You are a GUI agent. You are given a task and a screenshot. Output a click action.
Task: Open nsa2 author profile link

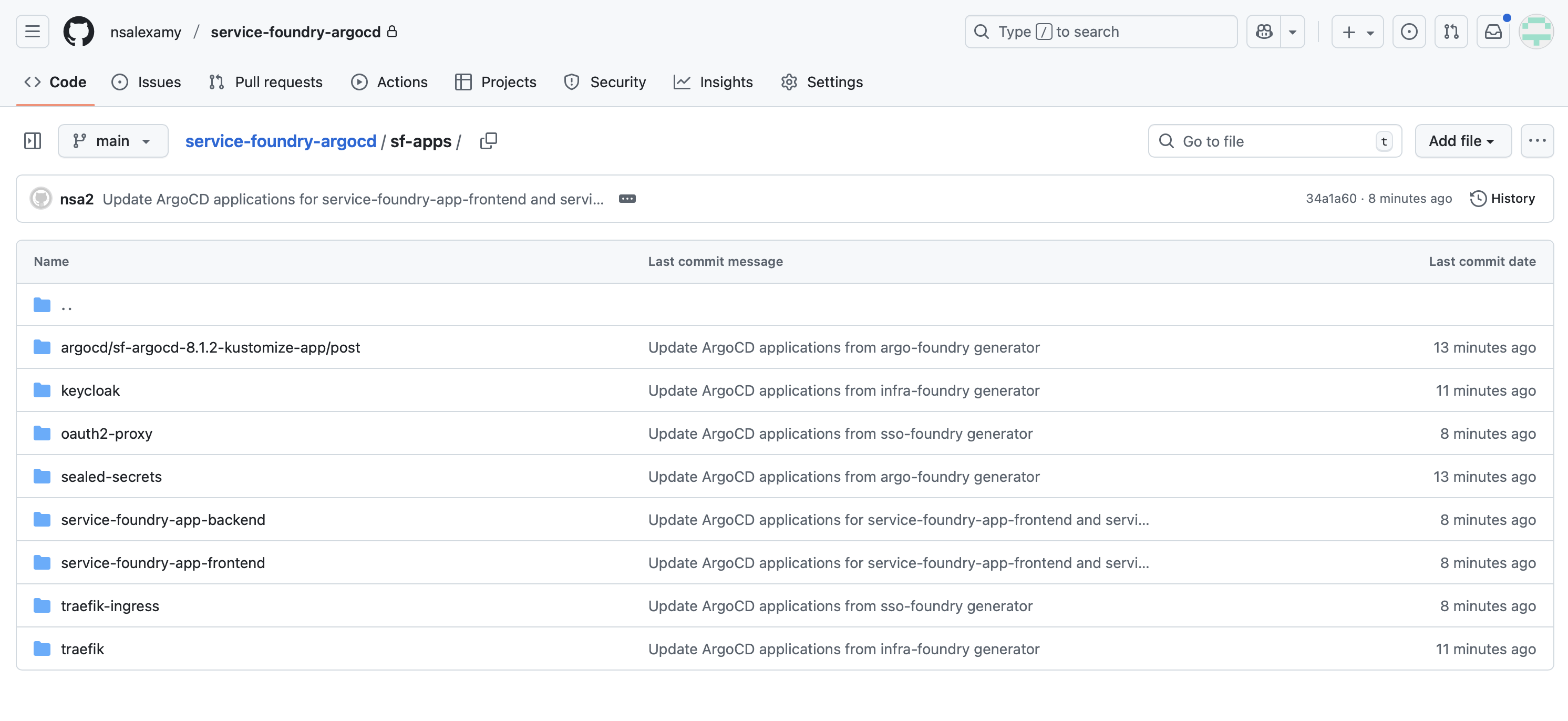click(x=77, y=199)
